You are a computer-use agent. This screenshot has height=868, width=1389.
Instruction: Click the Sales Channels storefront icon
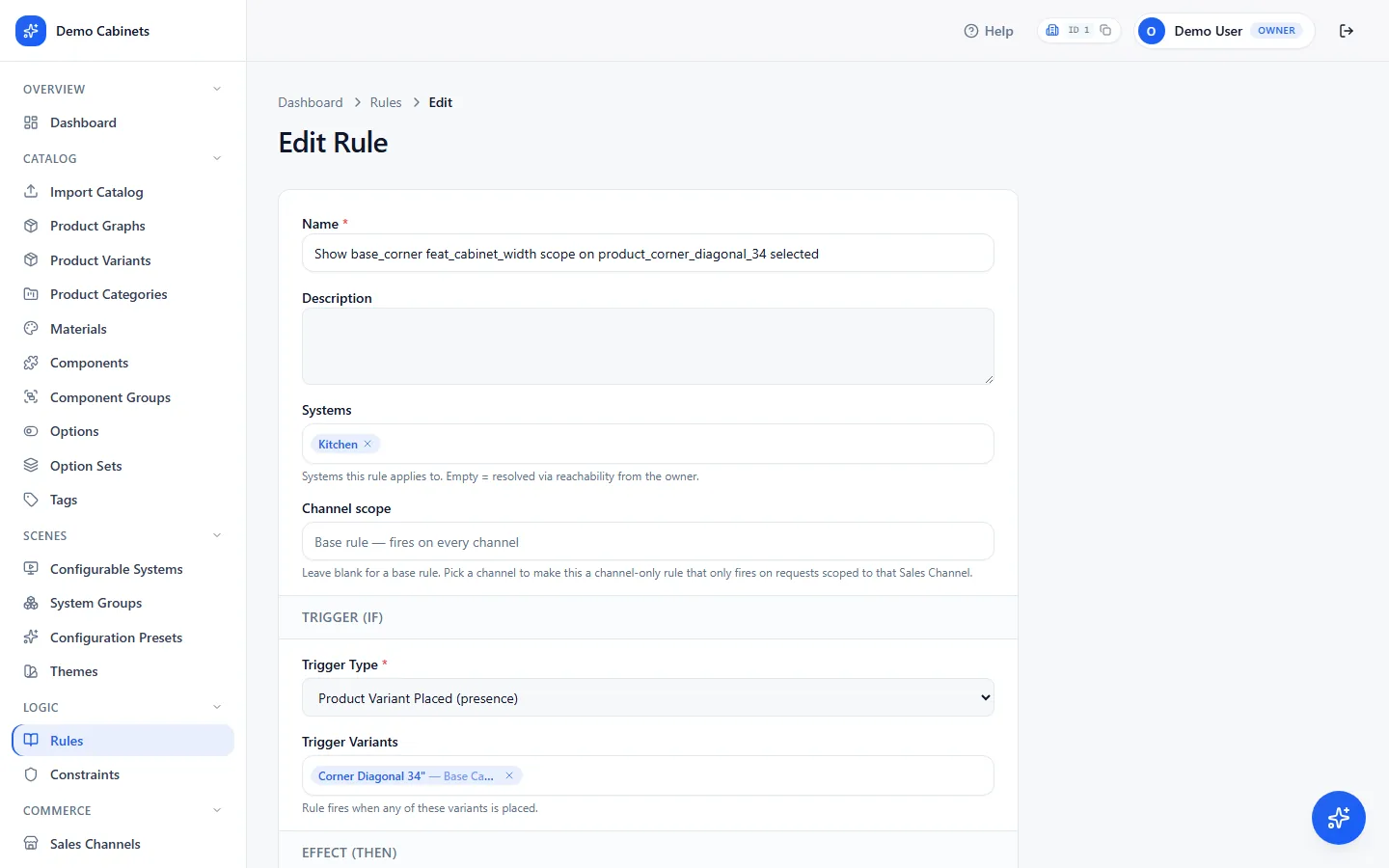(31, 844)
